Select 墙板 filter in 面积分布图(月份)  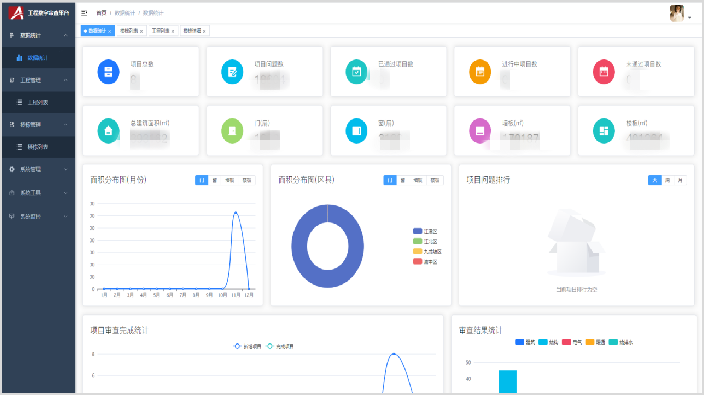point(229,180)
